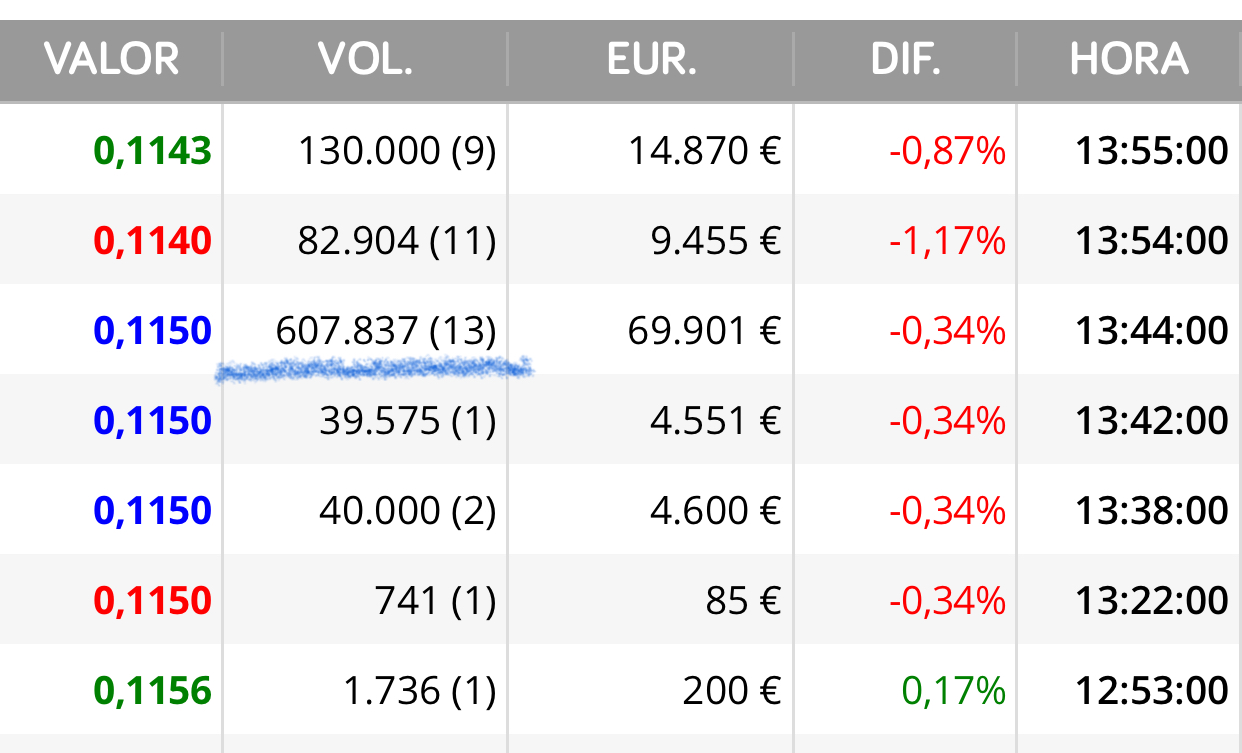Click the volume 130.000 (9) cell
Screen dimensions: 1242x753
click(x=397, y=151)
